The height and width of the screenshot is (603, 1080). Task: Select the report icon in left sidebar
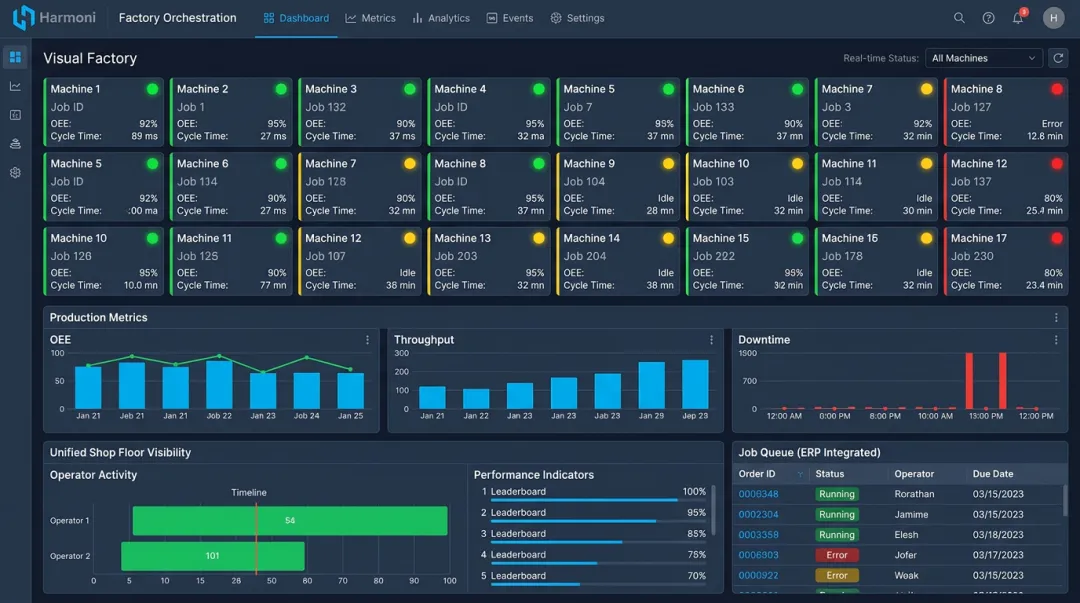point(15,115)
